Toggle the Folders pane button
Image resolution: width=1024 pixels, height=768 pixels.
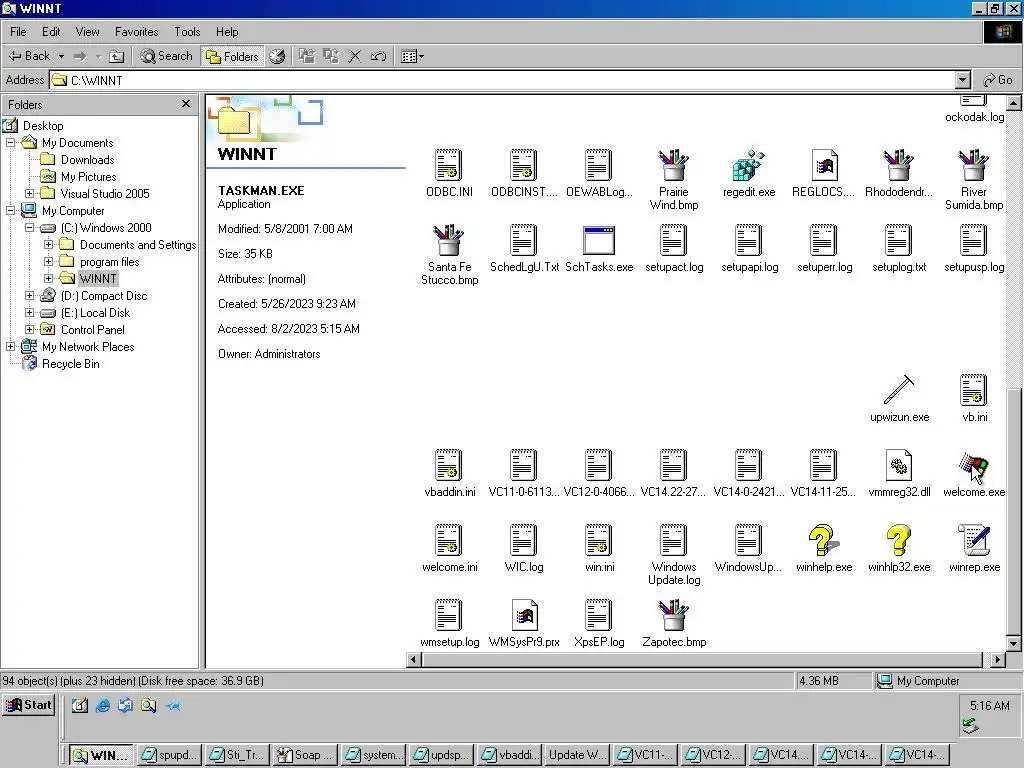tap(232, 56)
